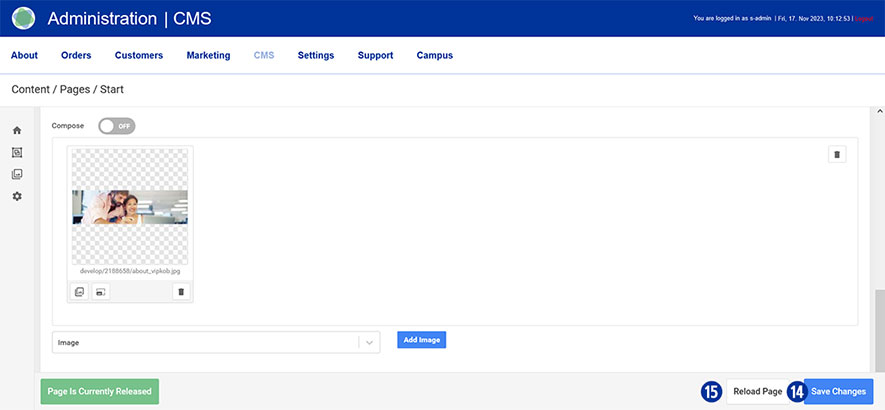Click the trash icon at the panel's top right

coord(838,154)
